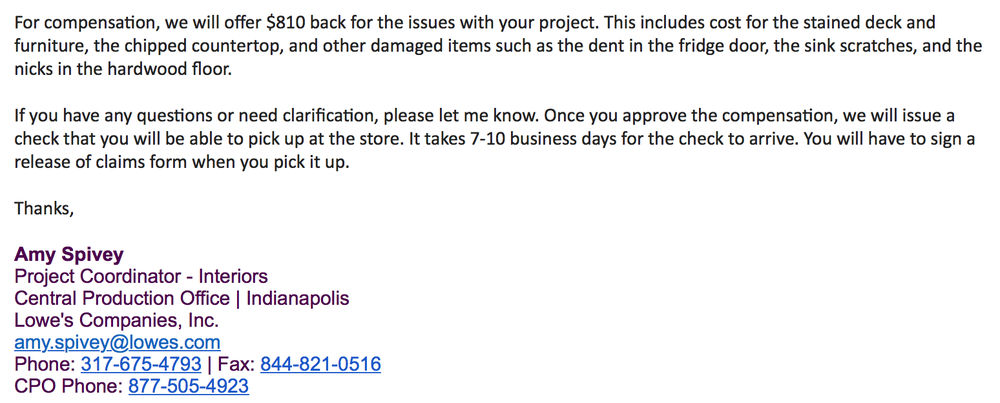1000x403 pixels.
Task: Click the fax number 844-821-0516 link
Action: (320, 364)
